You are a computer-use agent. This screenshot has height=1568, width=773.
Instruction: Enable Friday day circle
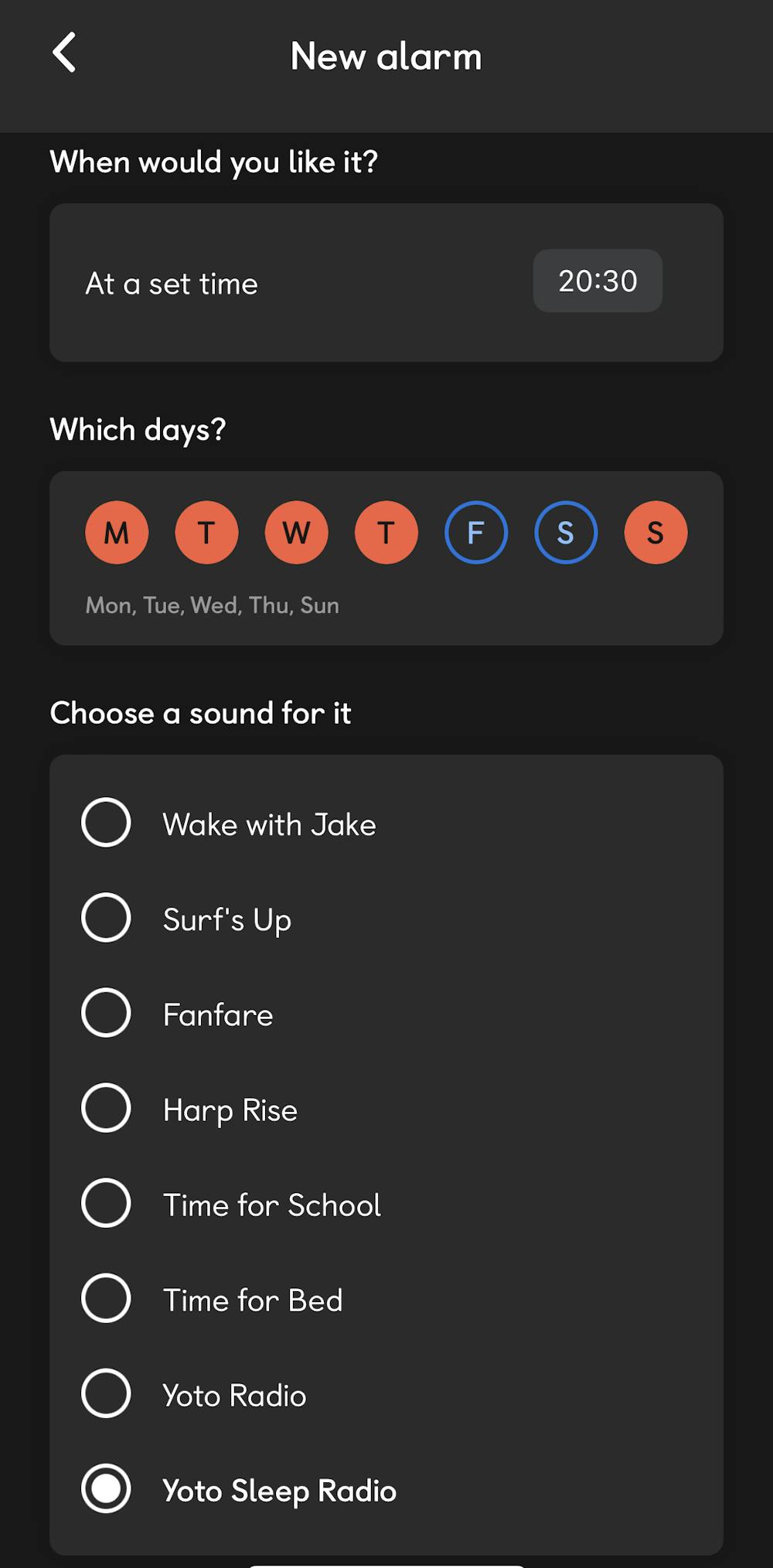[475, 532]
